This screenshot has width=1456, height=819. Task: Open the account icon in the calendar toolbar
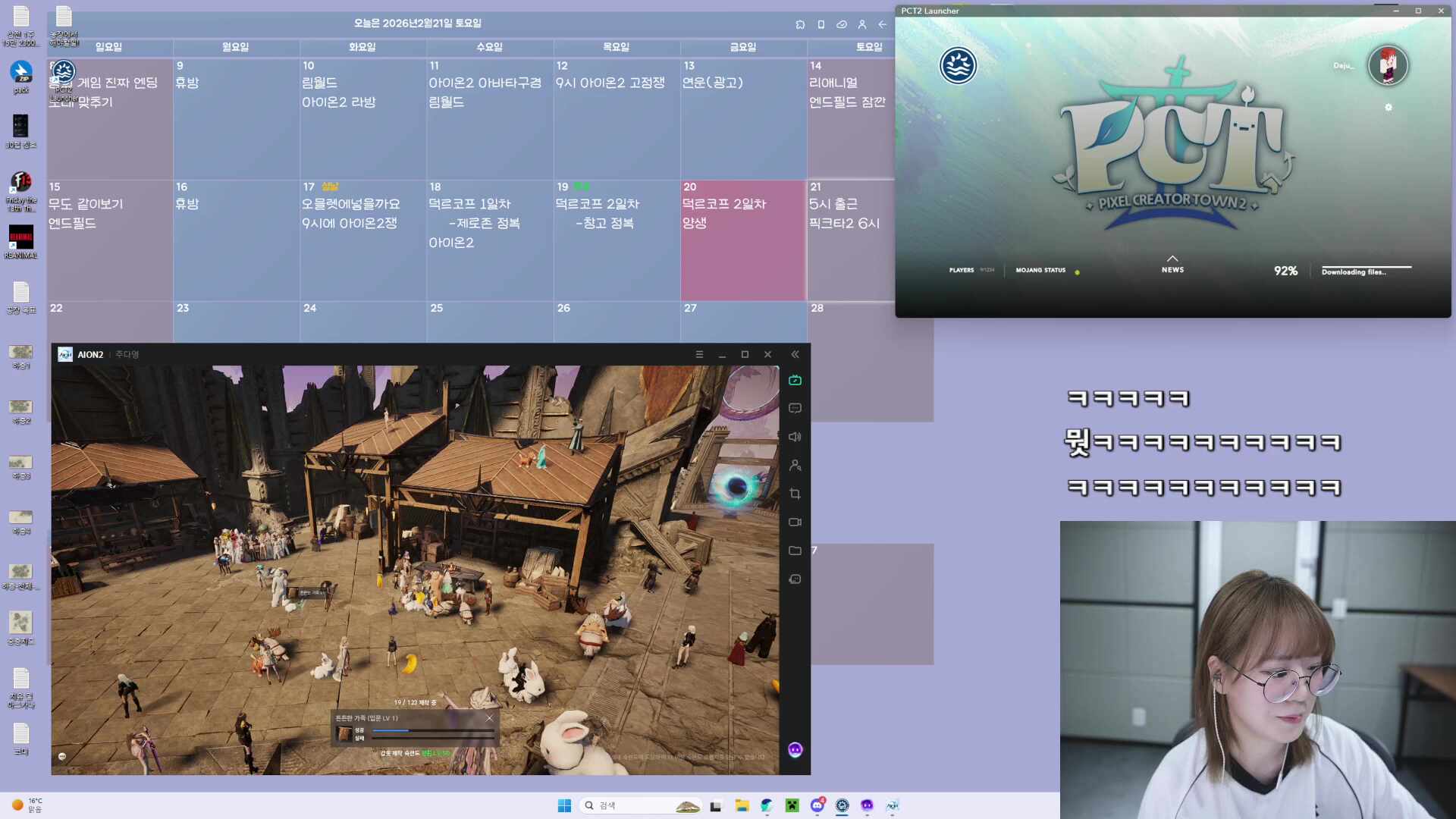click(862, 24)
